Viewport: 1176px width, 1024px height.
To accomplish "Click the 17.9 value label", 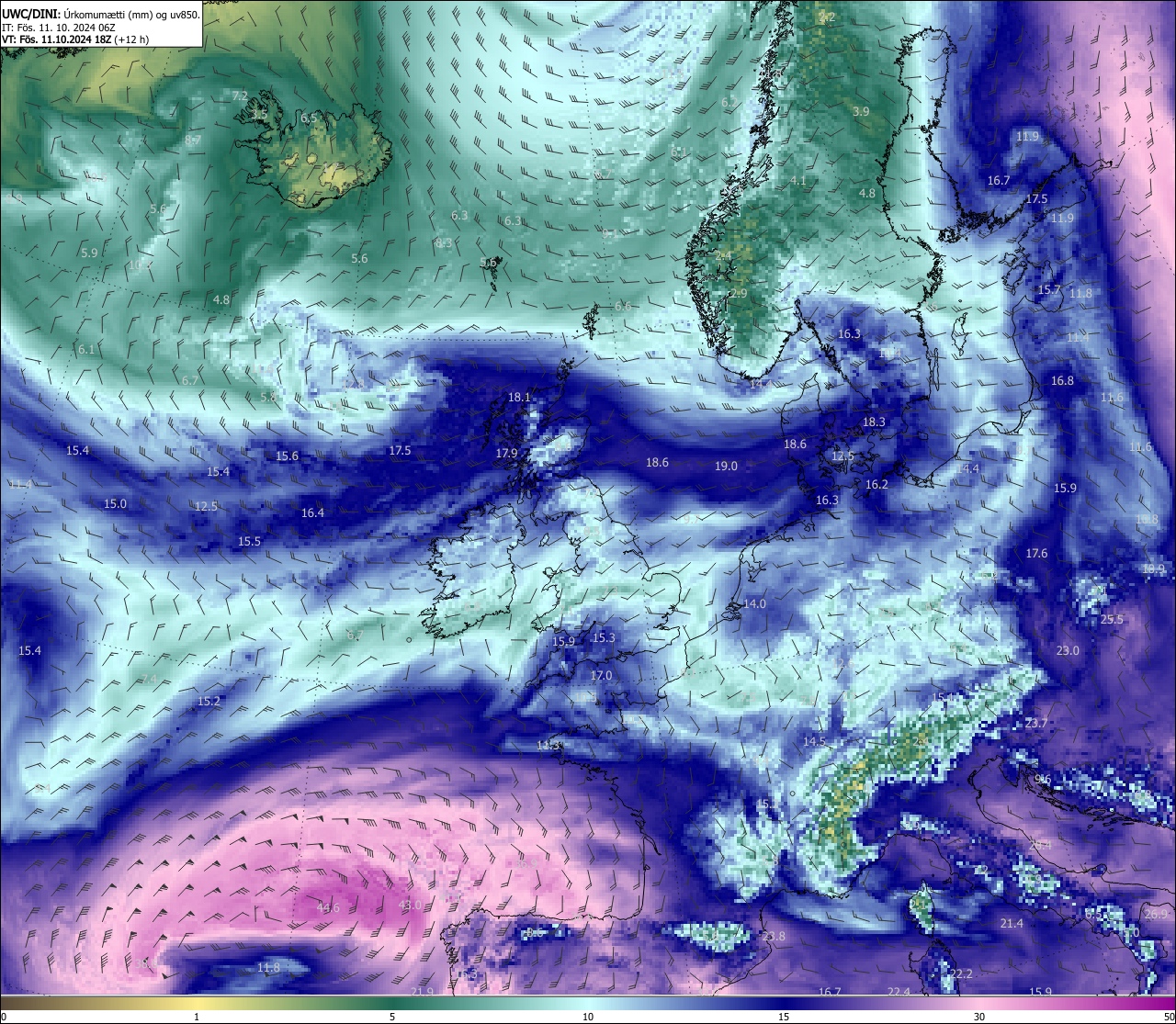I will [x=506, y=453].
